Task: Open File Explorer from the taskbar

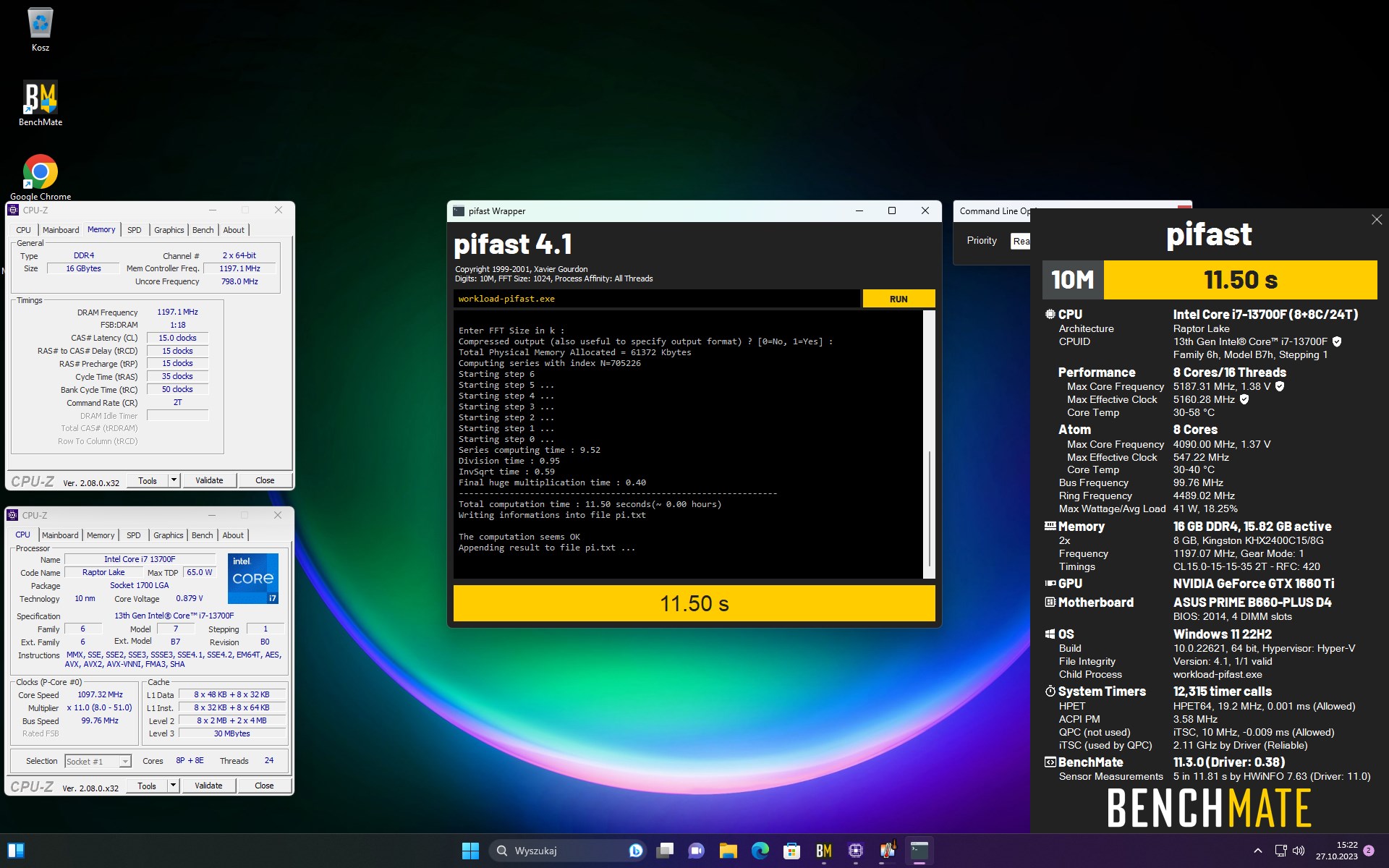Action: pos(728,851)
